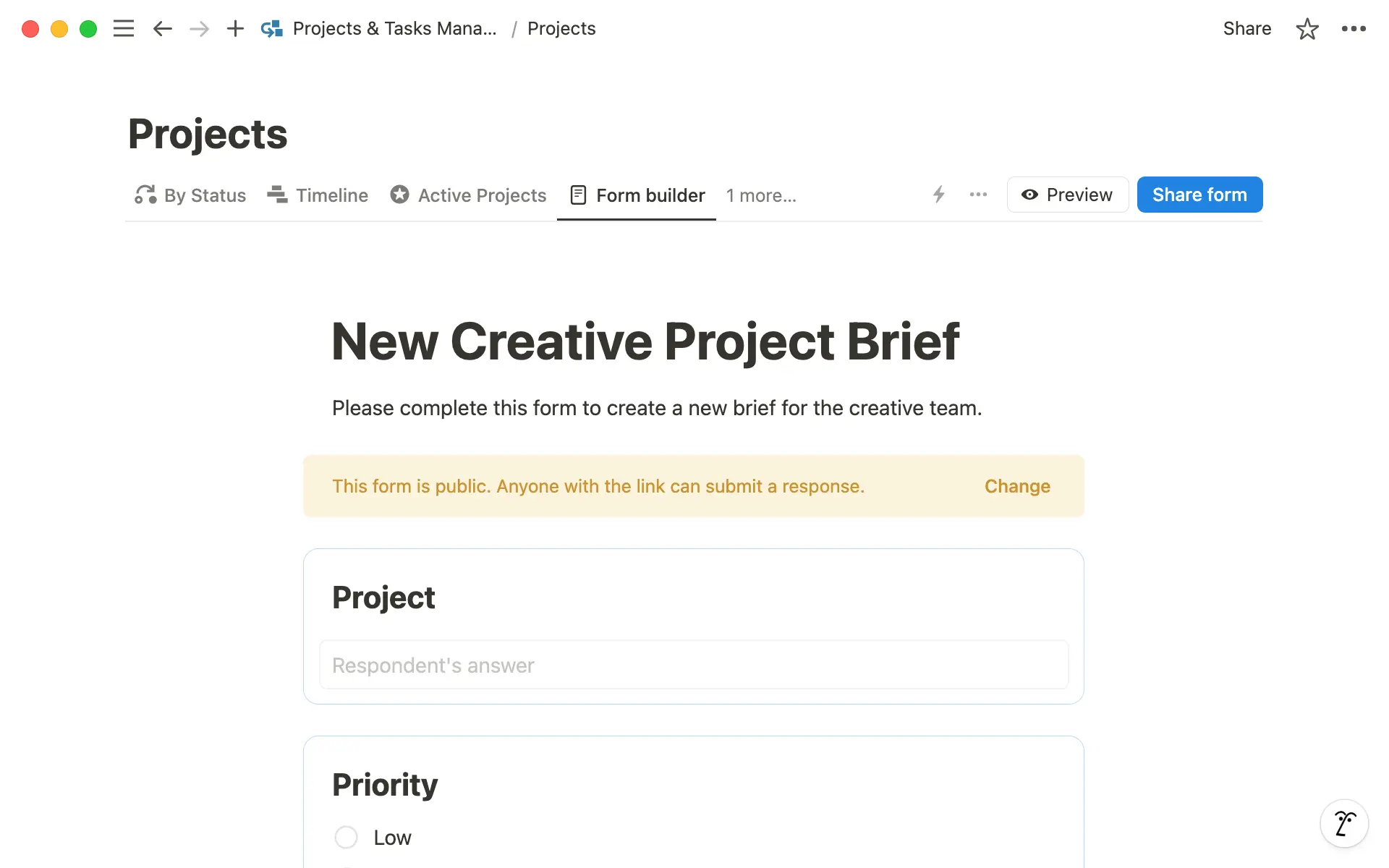Open view settings with the ellipsis next to Preview

pyautogui.click(x=977, y=195)
